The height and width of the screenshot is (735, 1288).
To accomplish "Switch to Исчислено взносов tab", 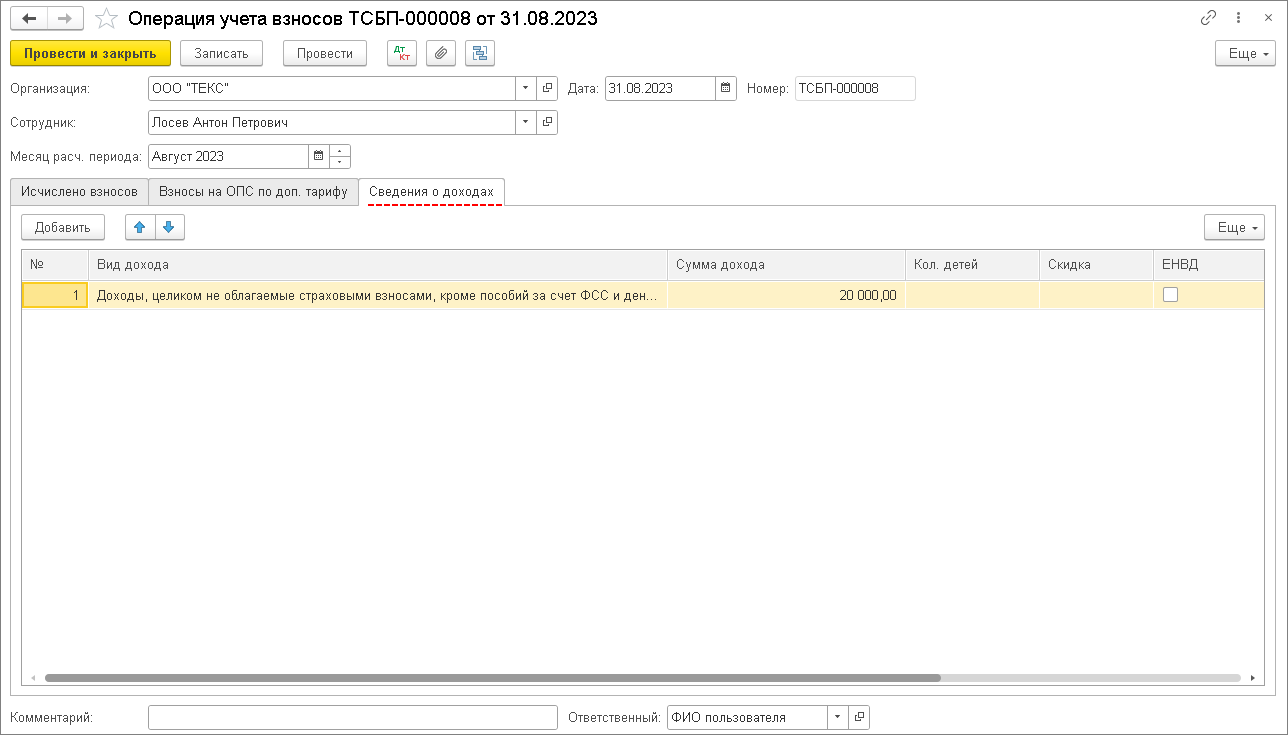I will click(79, 192).
